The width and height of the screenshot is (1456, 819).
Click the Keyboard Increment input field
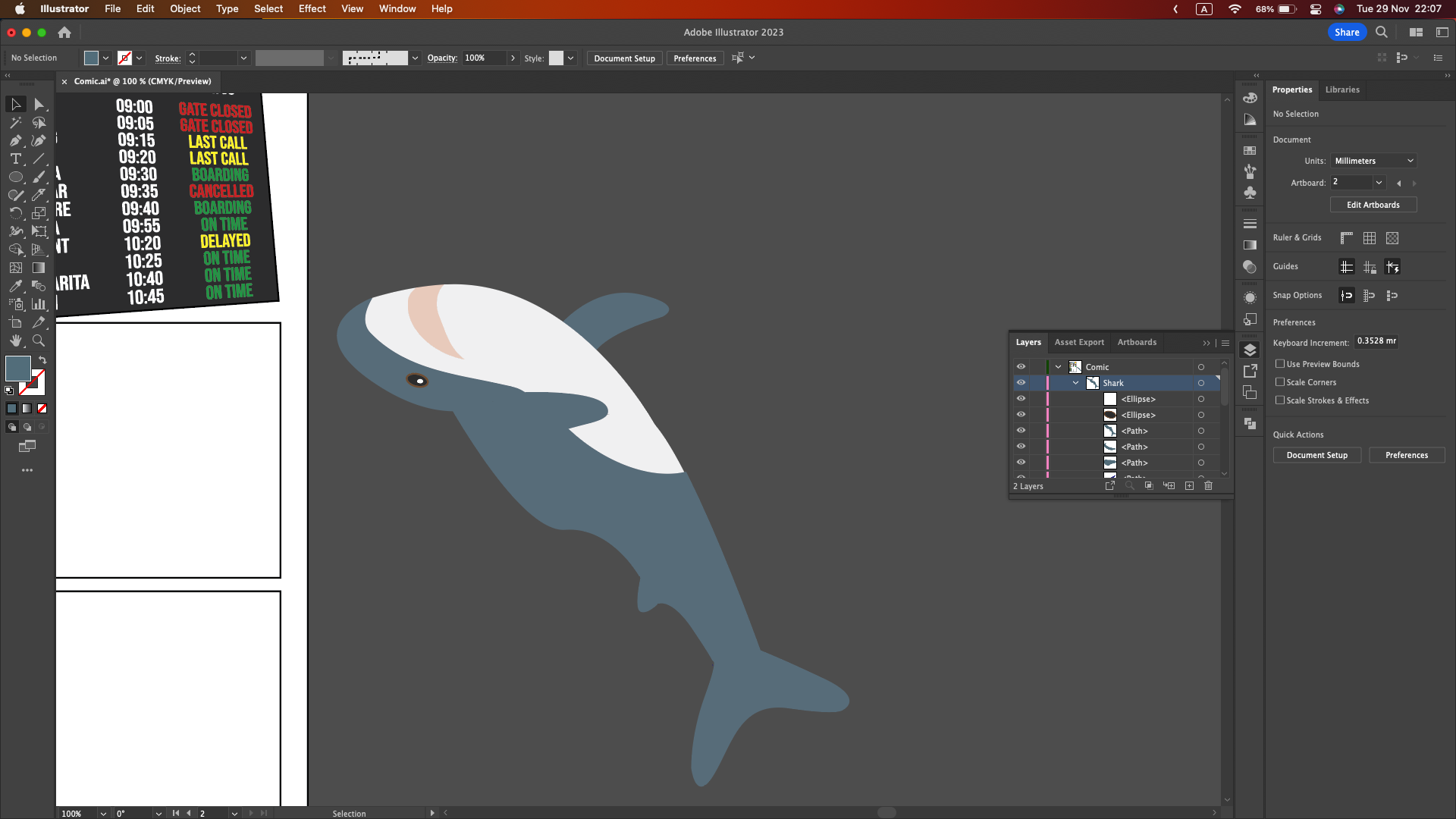(1376, 341)
